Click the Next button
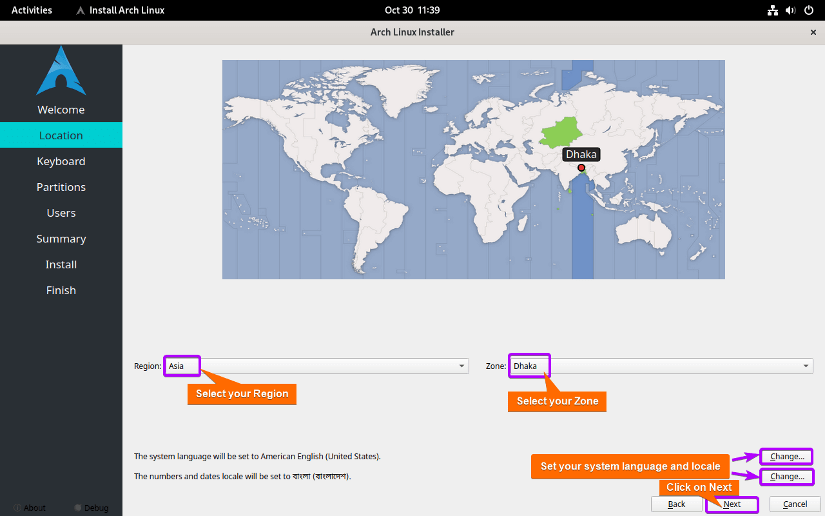Viewport: 825px width, 516px height. click(x=731, y=504)
